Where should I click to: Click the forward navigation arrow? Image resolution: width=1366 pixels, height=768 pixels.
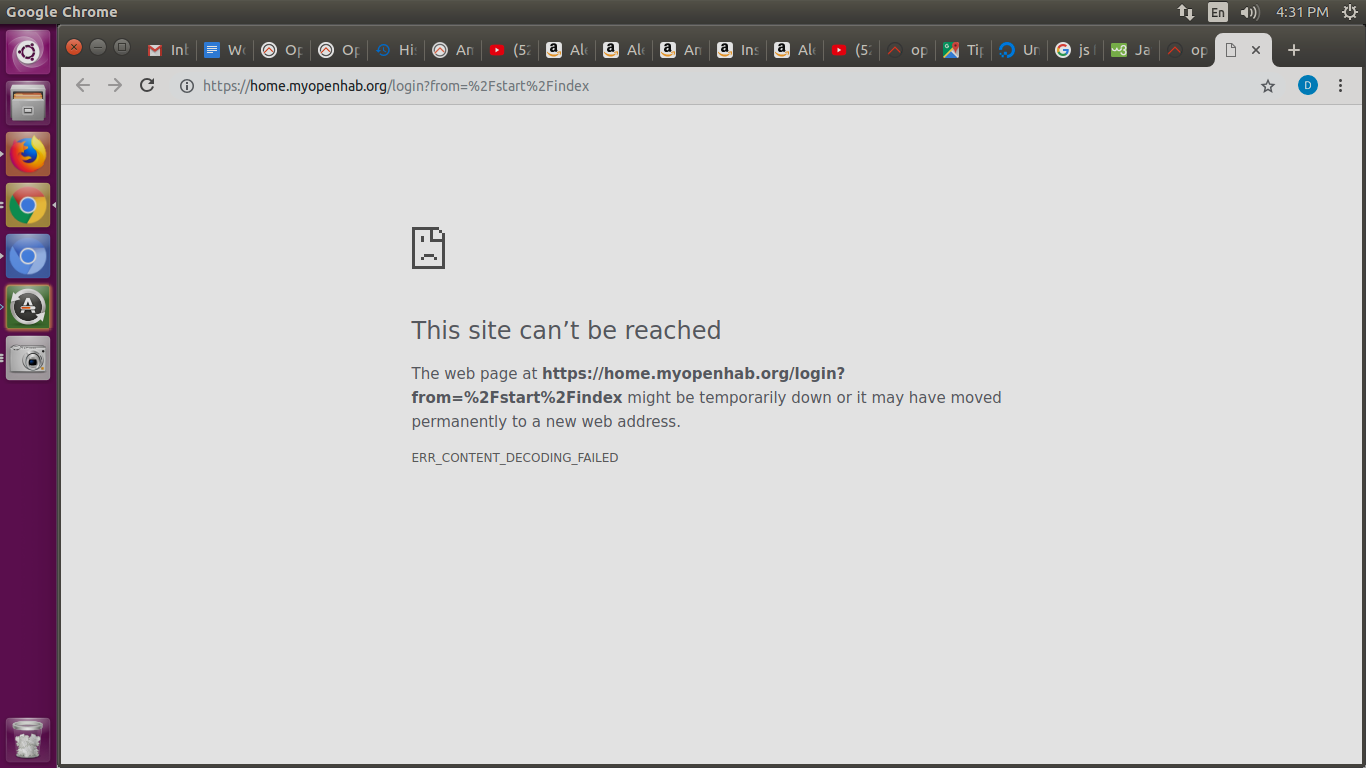tap(115, 86)
